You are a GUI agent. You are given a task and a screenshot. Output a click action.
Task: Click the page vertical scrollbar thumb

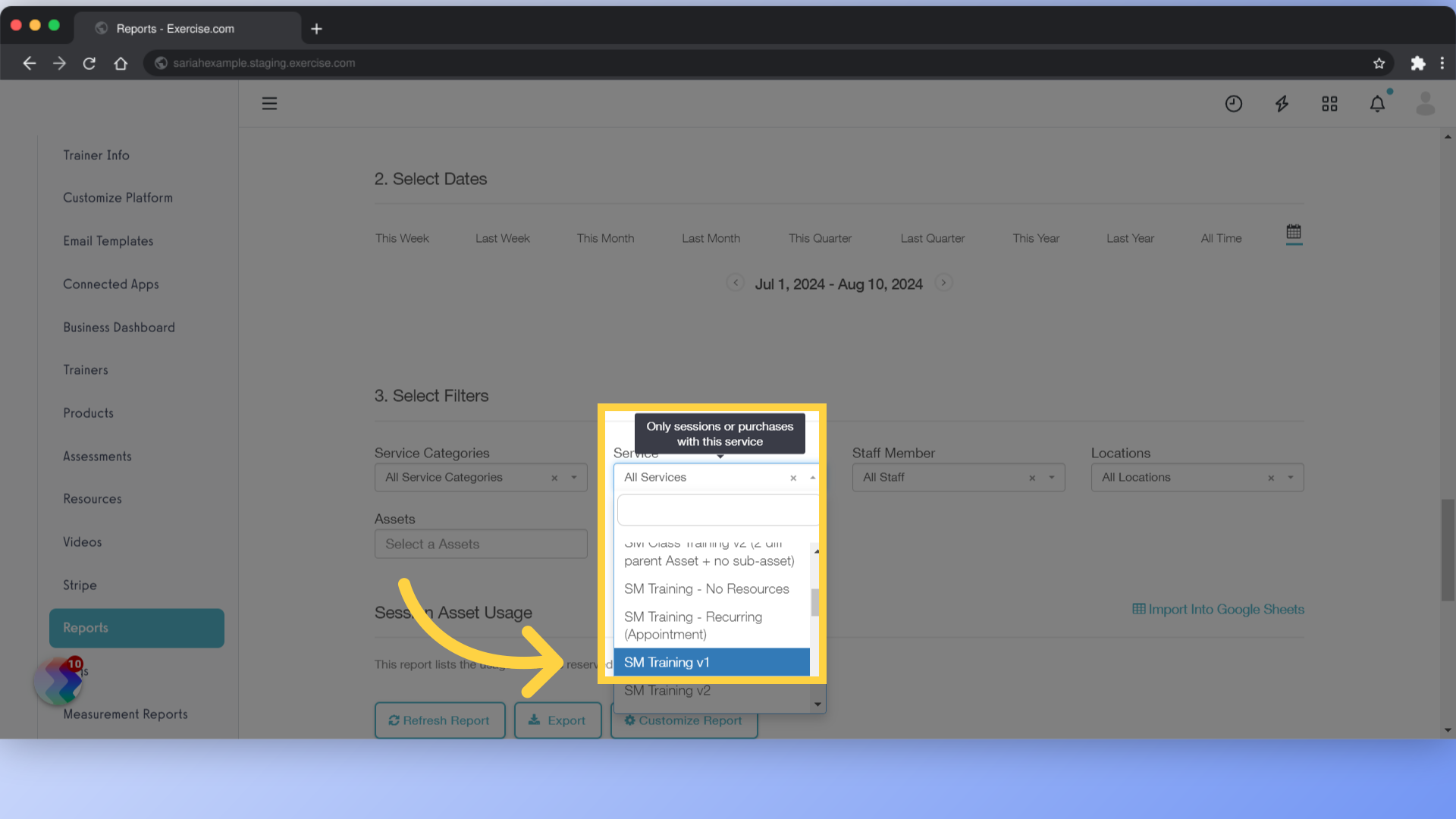pos(1448,550)
